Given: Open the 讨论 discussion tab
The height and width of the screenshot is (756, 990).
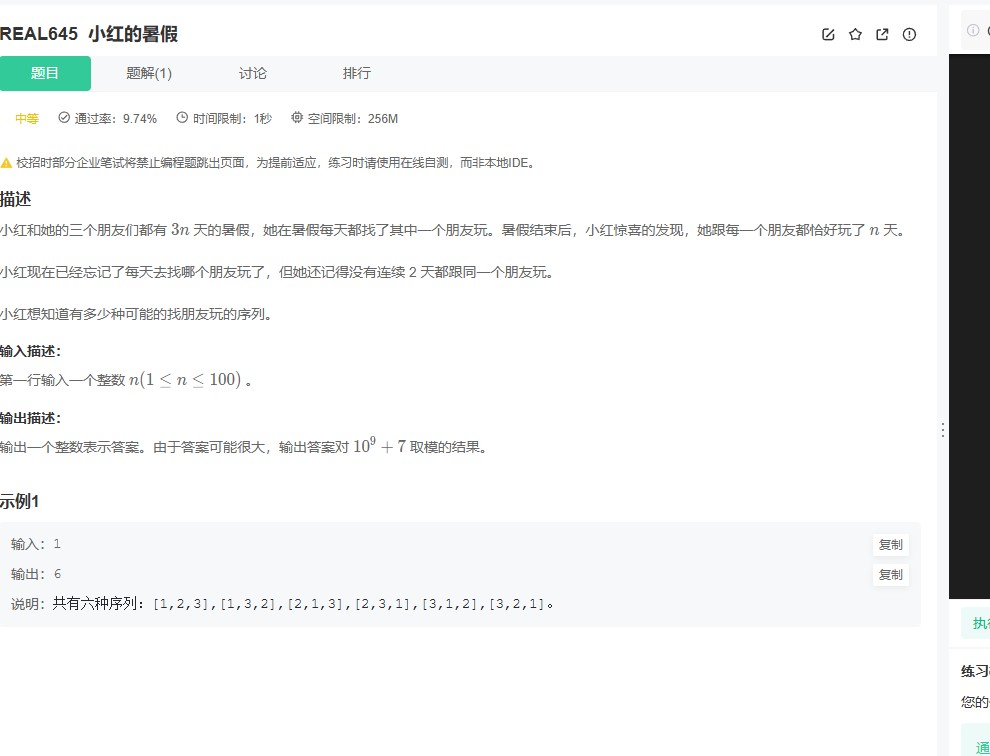Looking at the screenshot, I should point(252,73).
